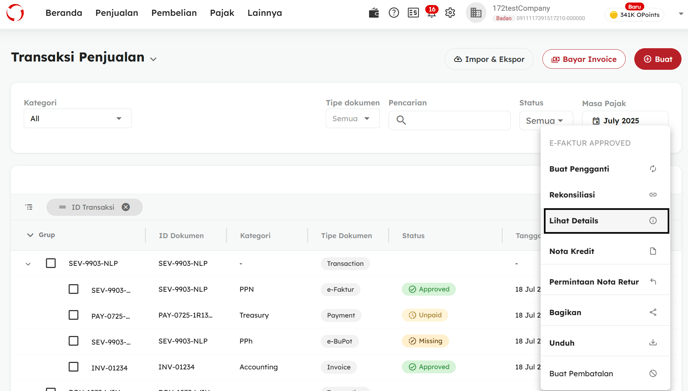Open the Status Semua dropdown
This screenshot has width=688, height=391.
click(x=545, y=120)
